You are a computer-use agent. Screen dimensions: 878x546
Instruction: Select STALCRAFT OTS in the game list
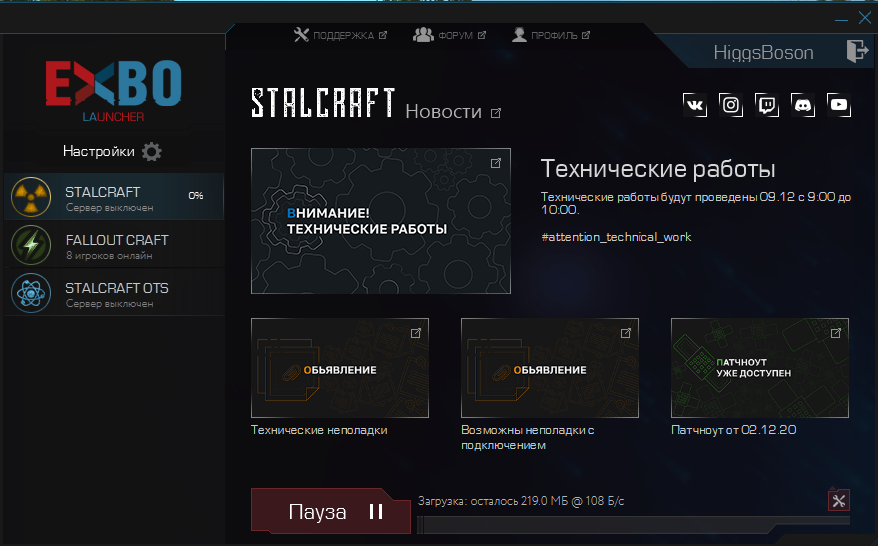114,293
